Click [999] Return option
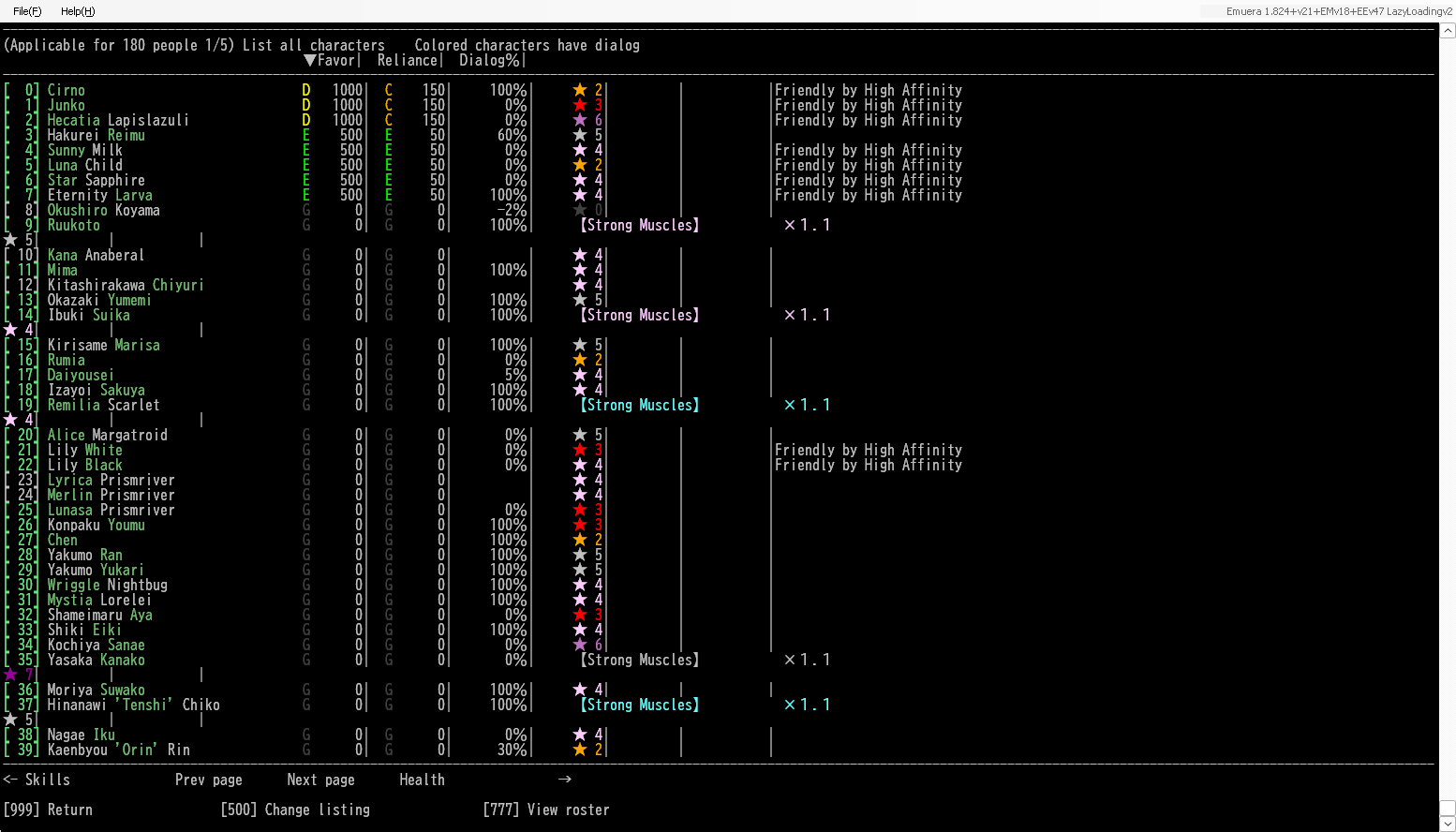The image size is (1456, 832). [48, 810]
